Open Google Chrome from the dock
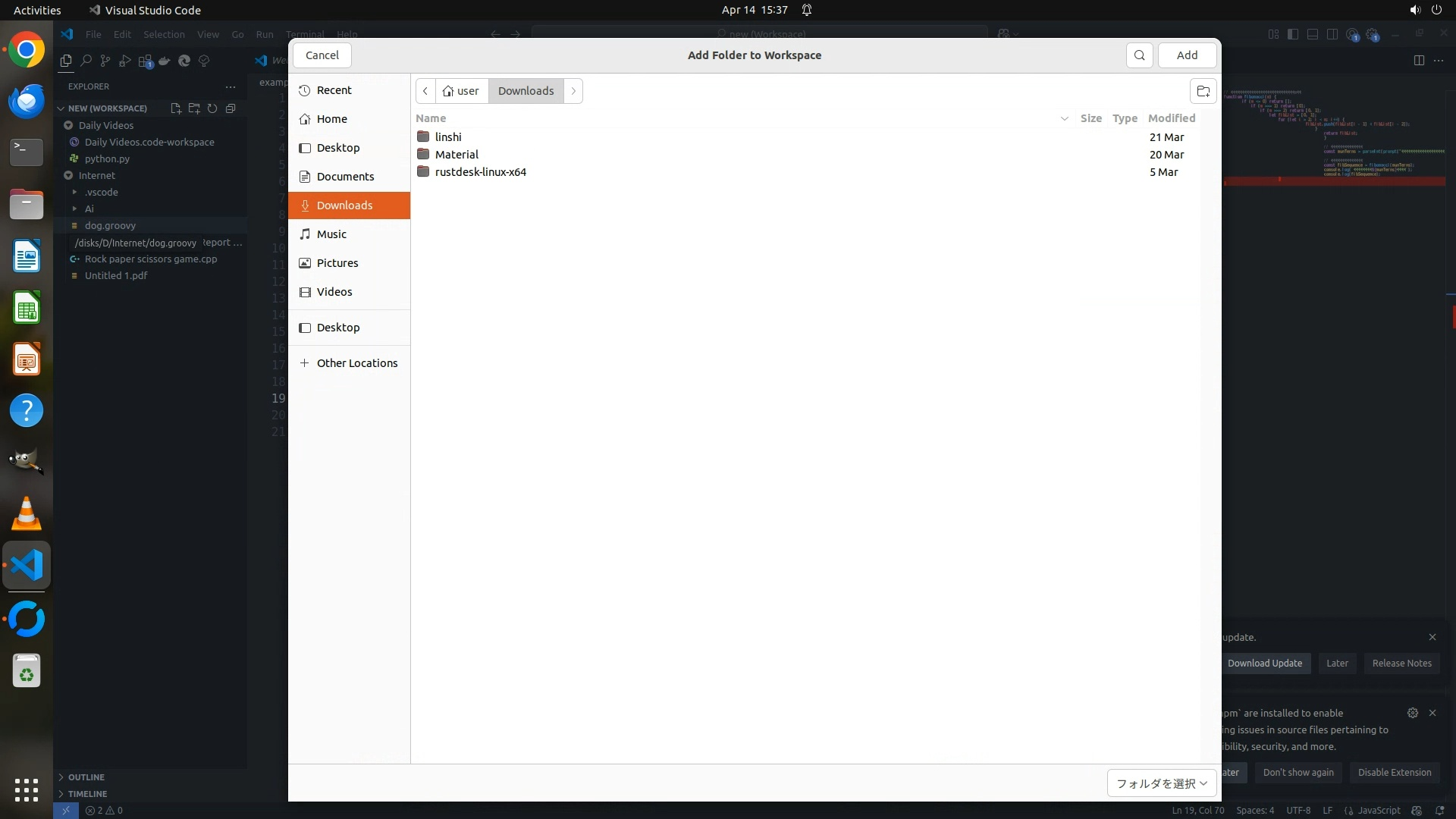Image resolution: width=1456 pixels, height=819 pixels. [x=27, y=51]
